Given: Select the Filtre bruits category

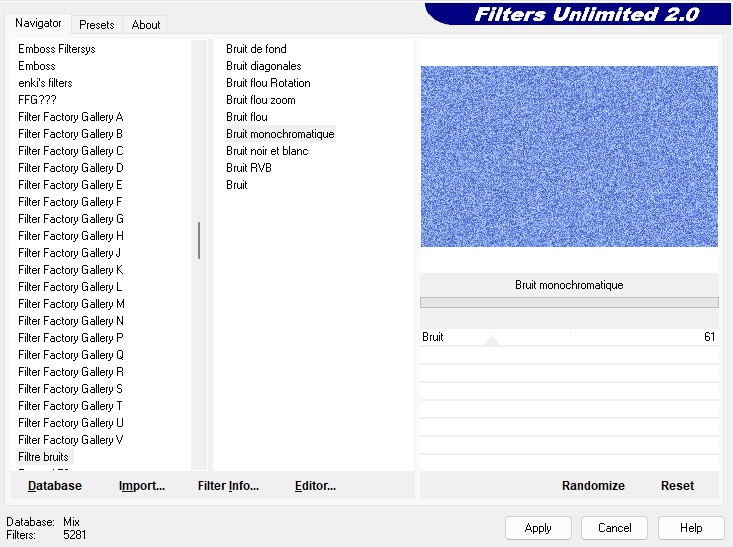Looking at the screenshot, I should point(43,457).
